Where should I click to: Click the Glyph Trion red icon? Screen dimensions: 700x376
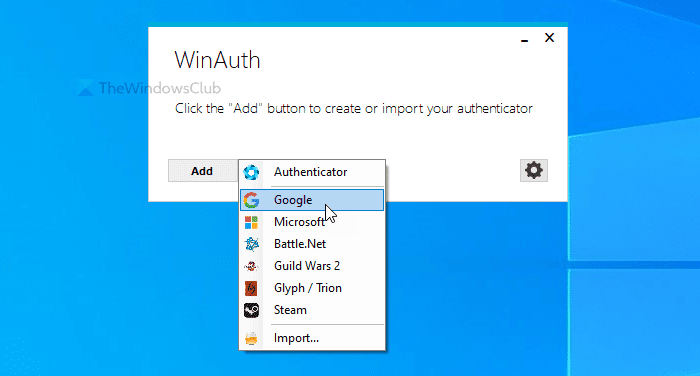point(251,288)
